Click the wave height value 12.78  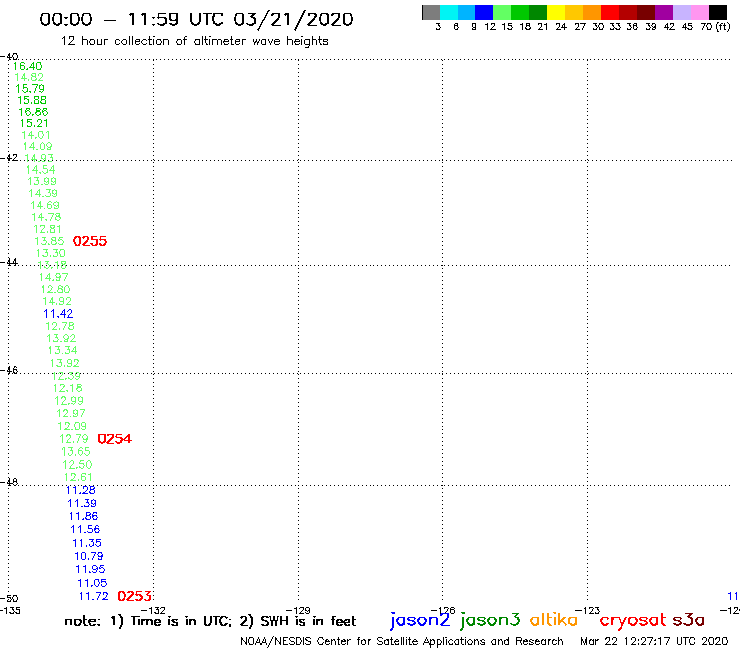(x=59, y=326)
